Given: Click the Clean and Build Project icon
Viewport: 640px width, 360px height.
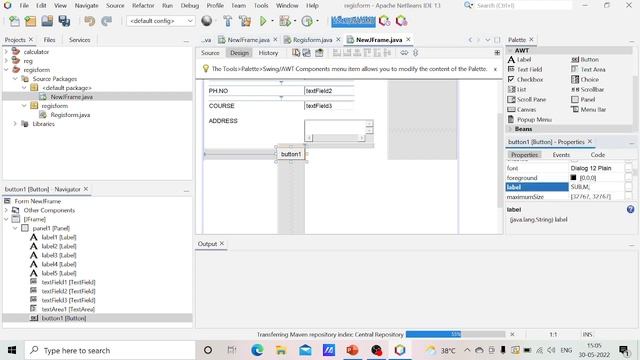Looking at the screenshot, I should coord(245,21).
